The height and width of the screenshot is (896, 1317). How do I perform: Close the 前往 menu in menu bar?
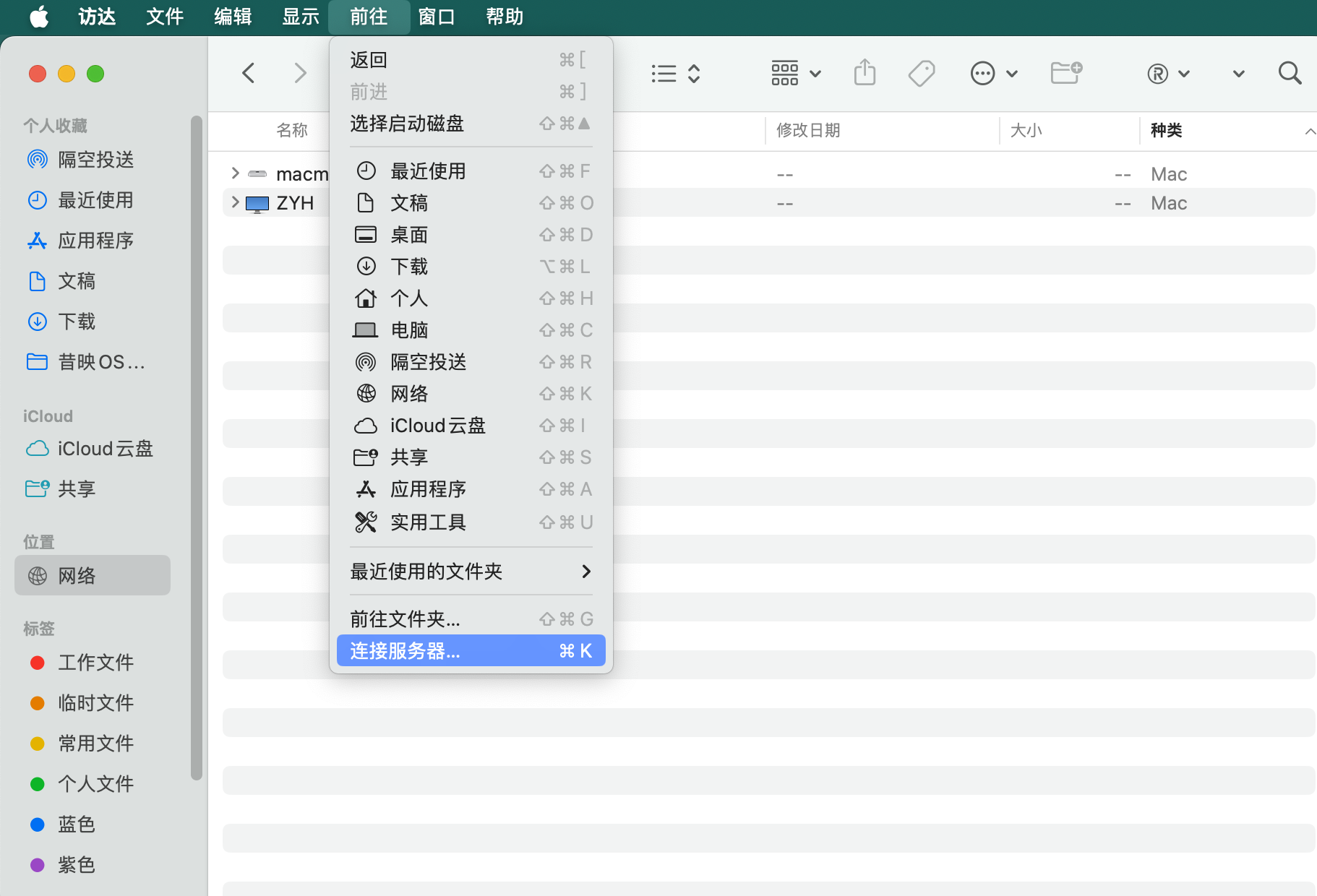tap(369, 16)
